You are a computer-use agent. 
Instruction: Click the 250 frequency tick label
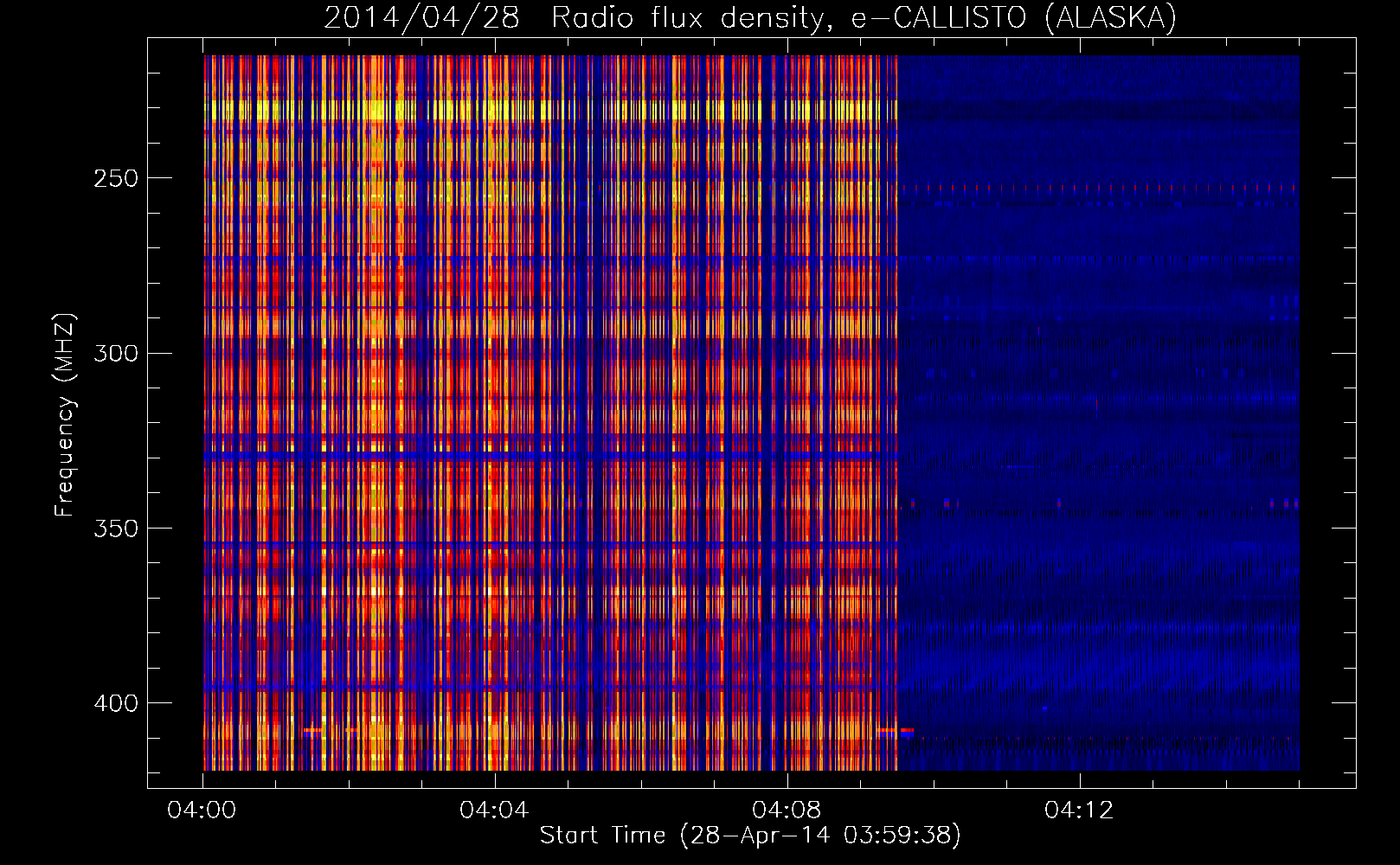[x=116, y=178]
